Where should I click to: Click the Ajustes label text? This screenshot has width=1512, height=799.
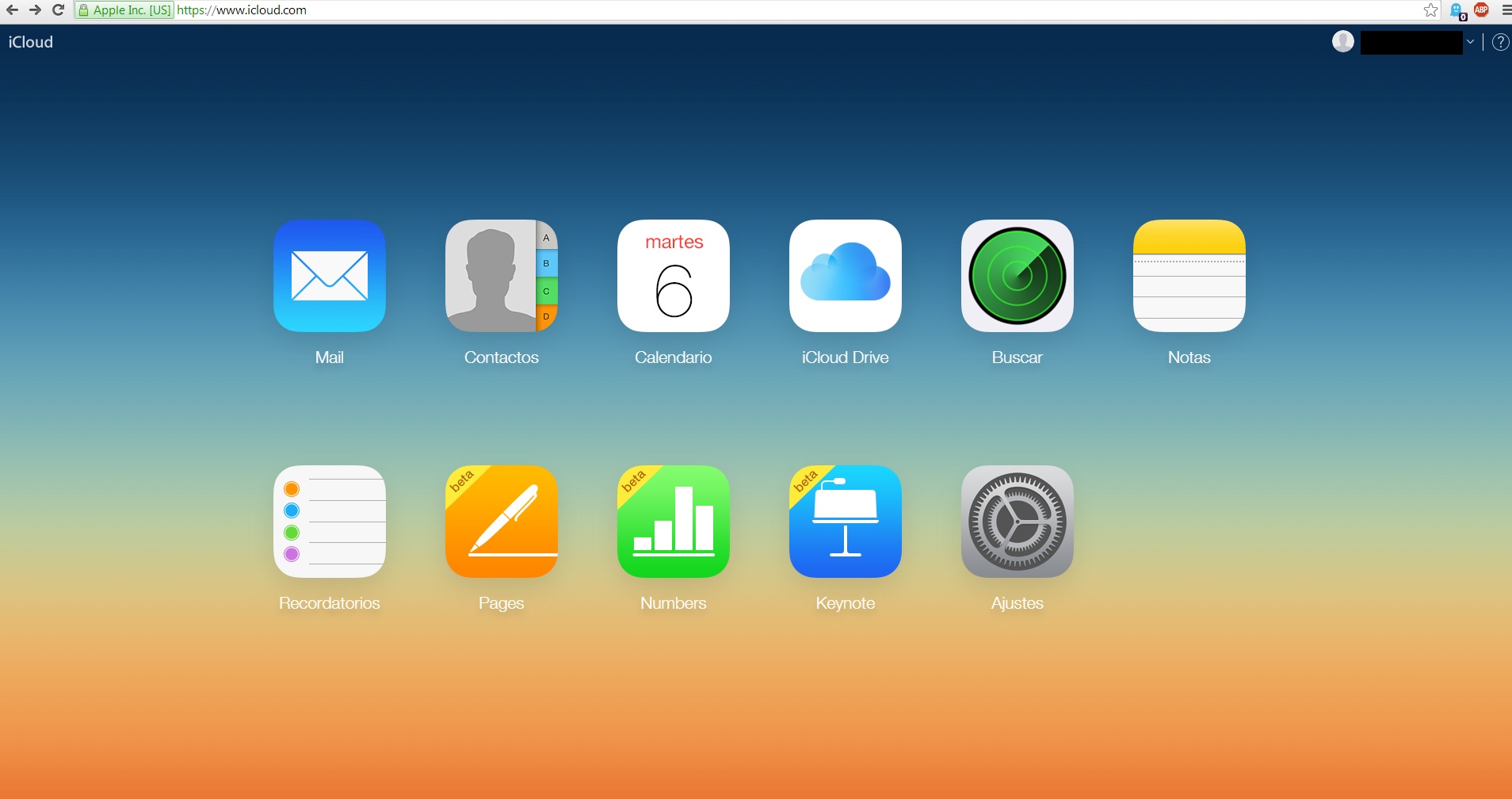[1018, 603]
